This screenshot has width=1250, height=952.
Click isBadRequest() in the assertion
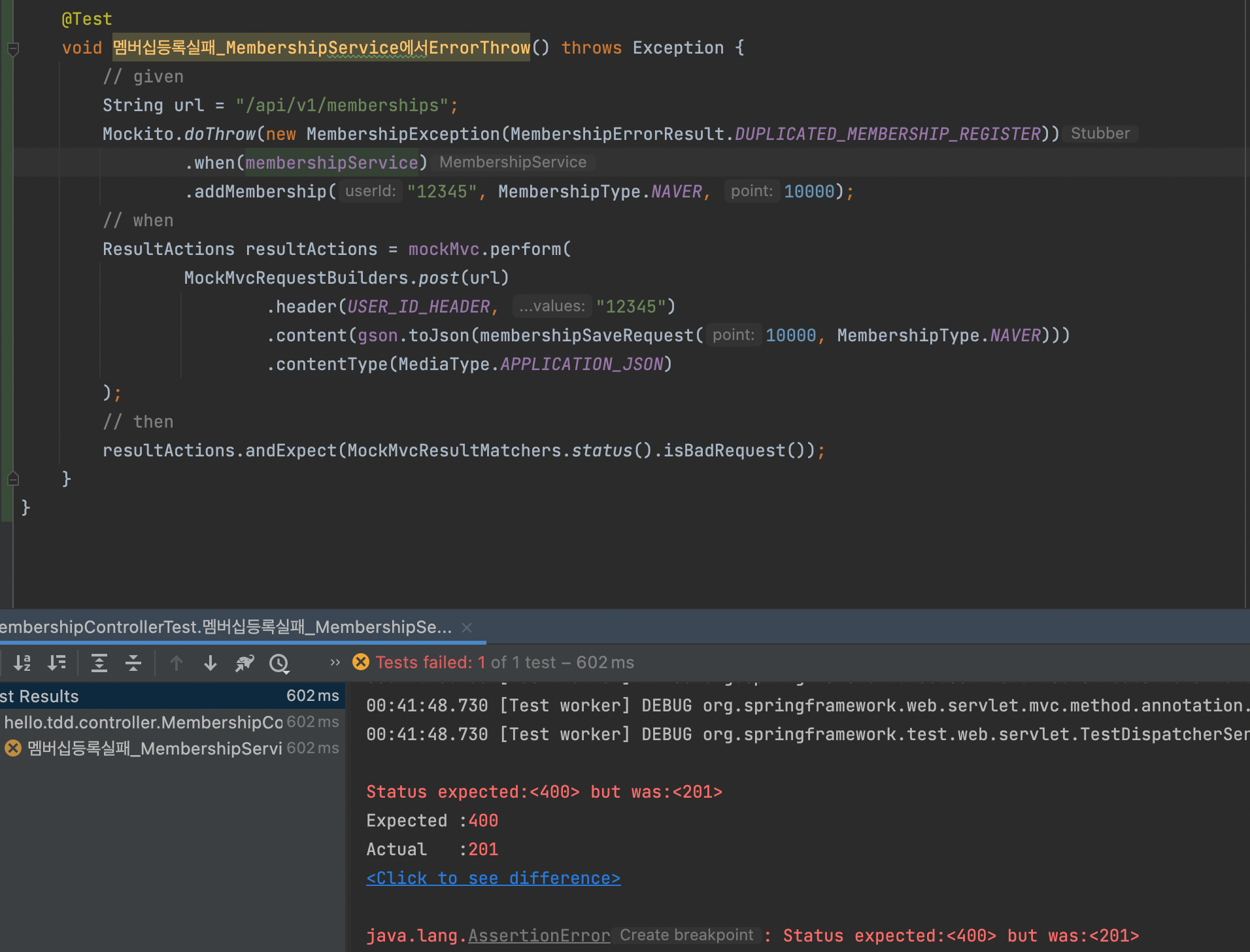(734, 450)
